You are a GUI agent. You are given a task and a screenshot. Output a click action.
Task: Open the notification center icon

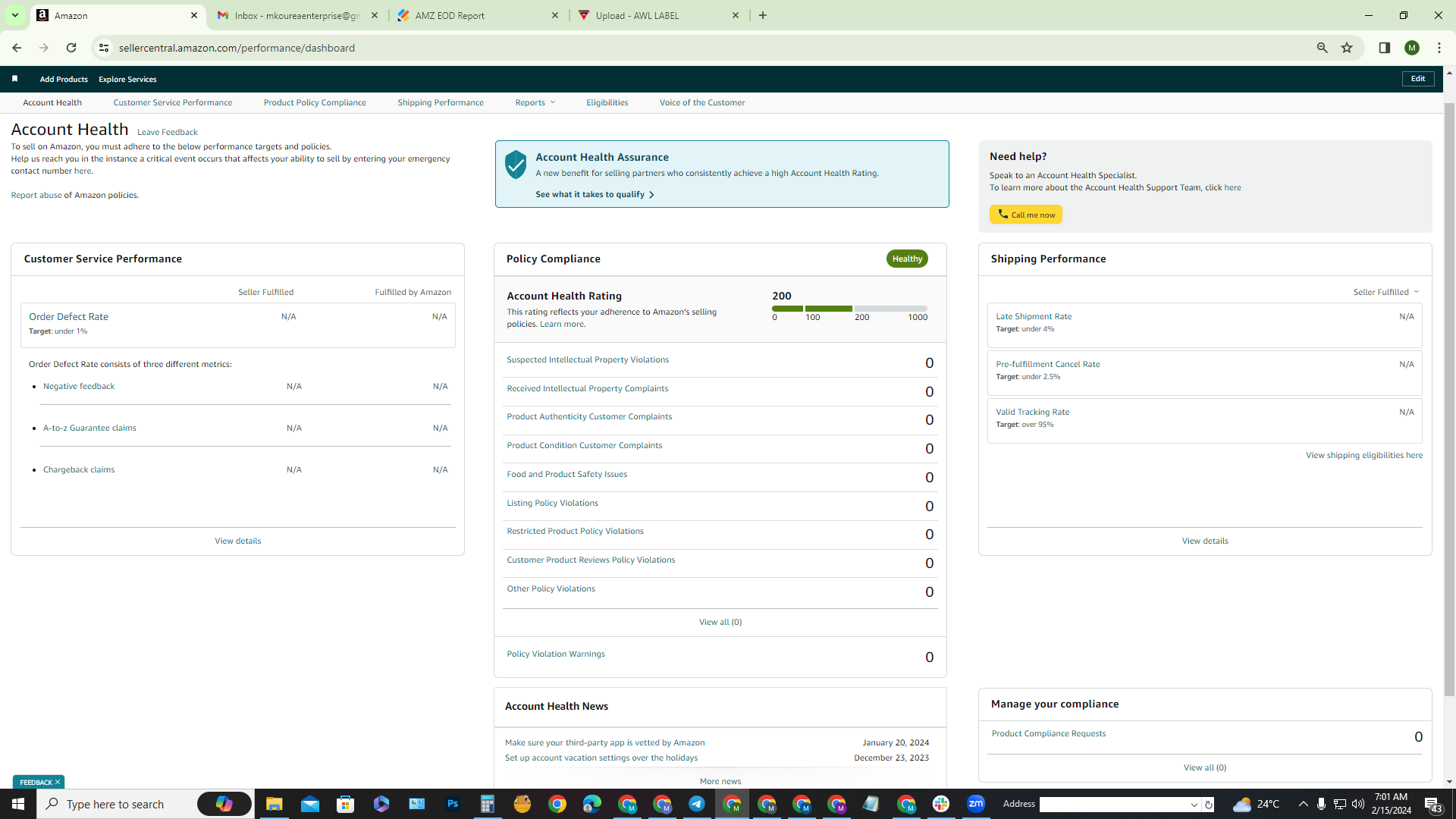pos(1432,804)
